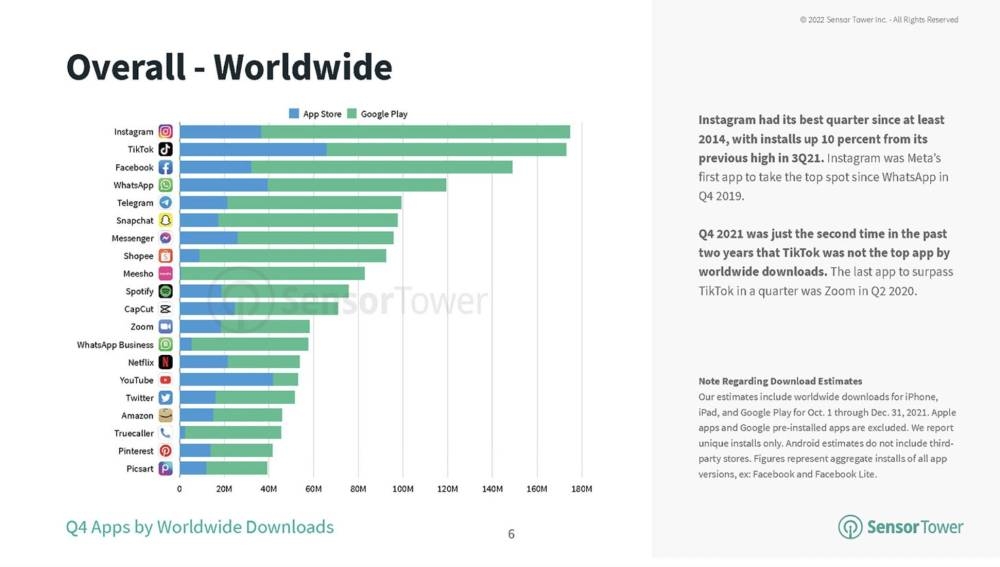
Task: Click the CapCut app icon
Action: (165, 309)
